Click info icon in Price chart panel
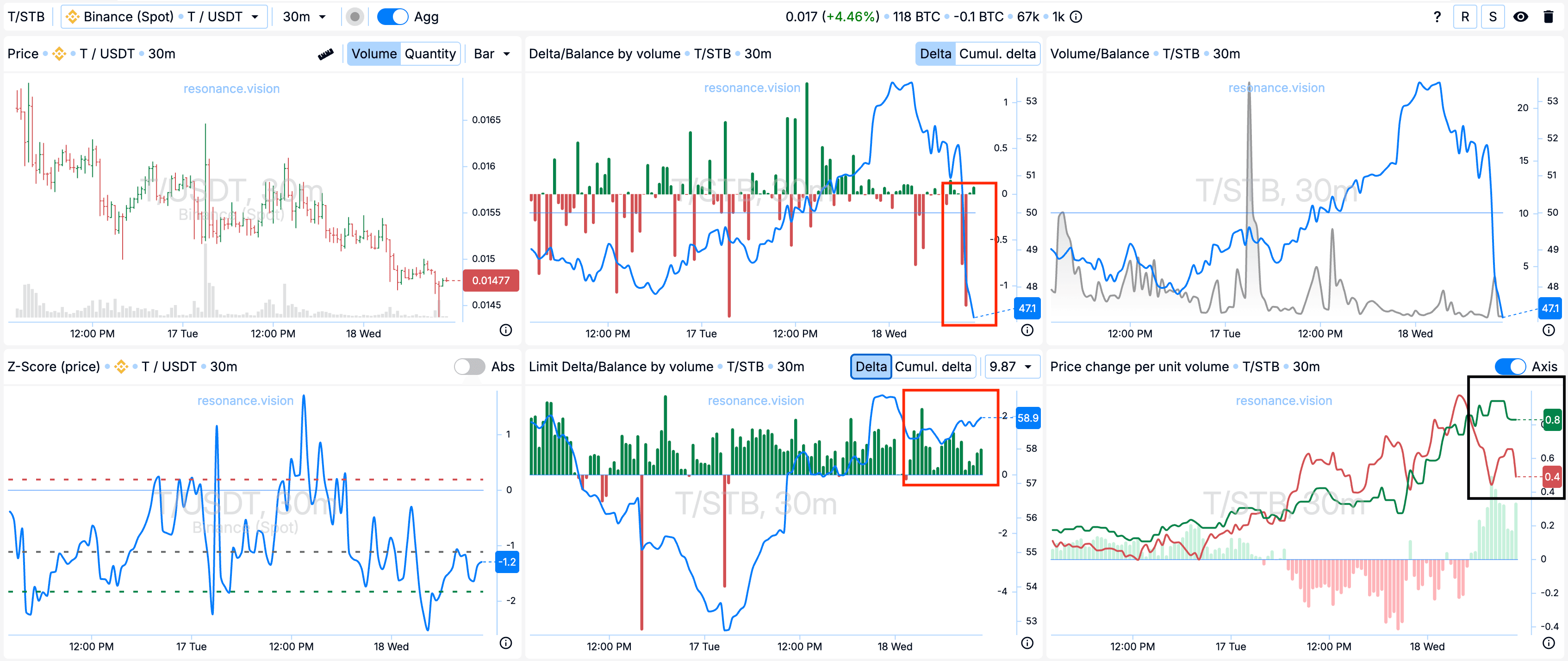 click(506, 330)
